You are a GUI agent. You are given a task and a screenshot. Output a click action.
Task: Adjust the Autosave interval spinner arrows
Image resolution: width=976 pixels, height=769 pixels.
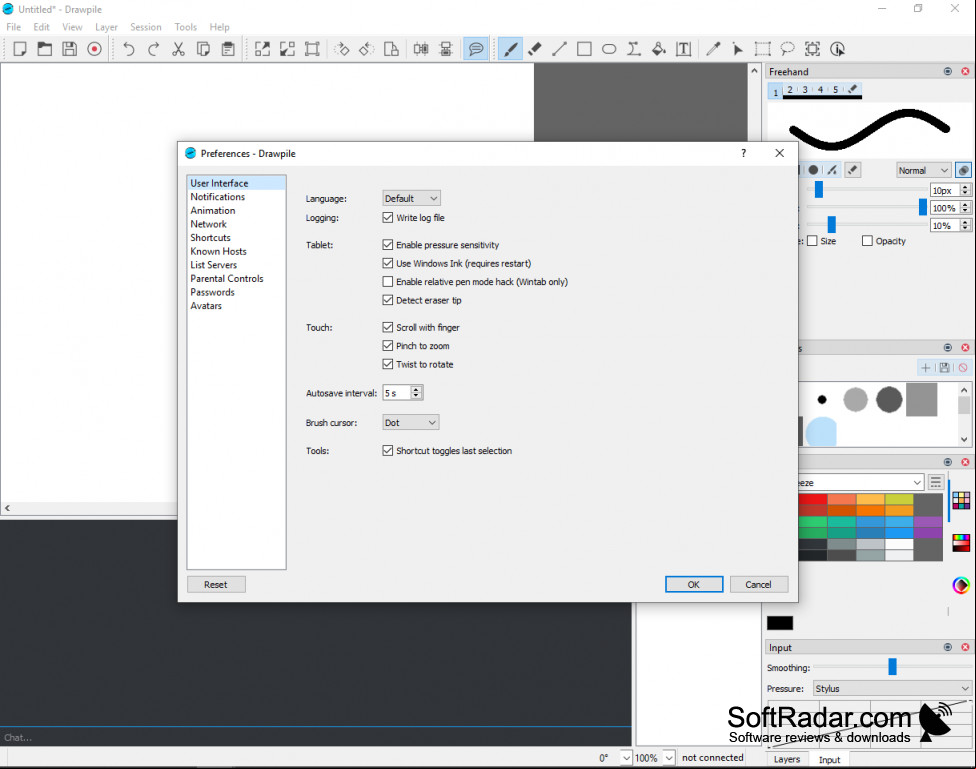click(x=416, y=392)
